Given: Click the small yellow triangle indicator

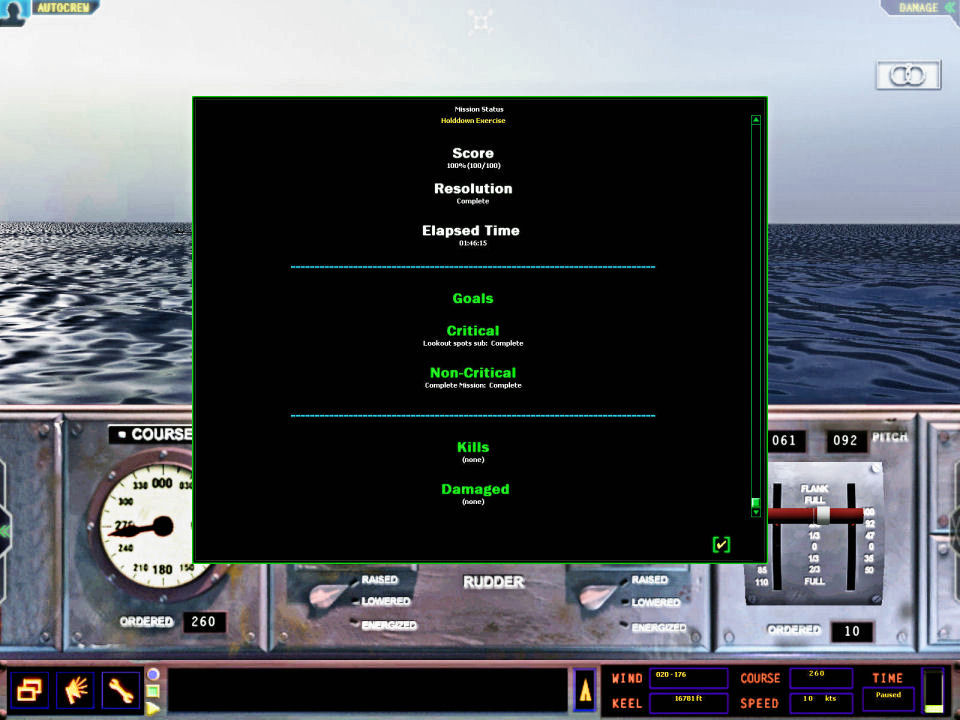Looking at the screenshot, I should click(153, 708).
